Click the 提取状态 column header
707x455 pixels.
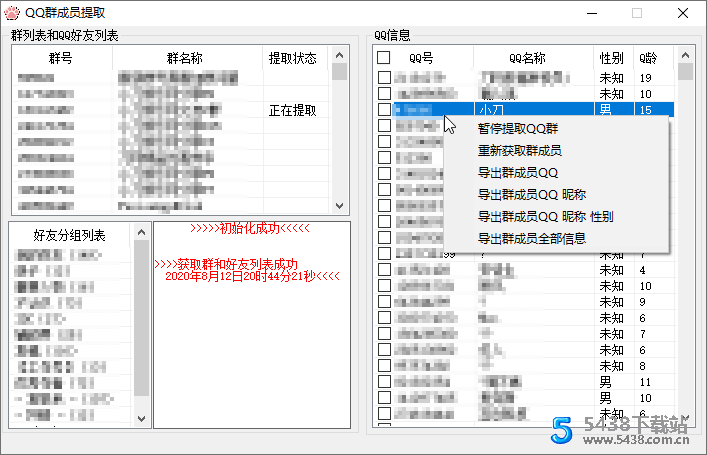(293, 58)
